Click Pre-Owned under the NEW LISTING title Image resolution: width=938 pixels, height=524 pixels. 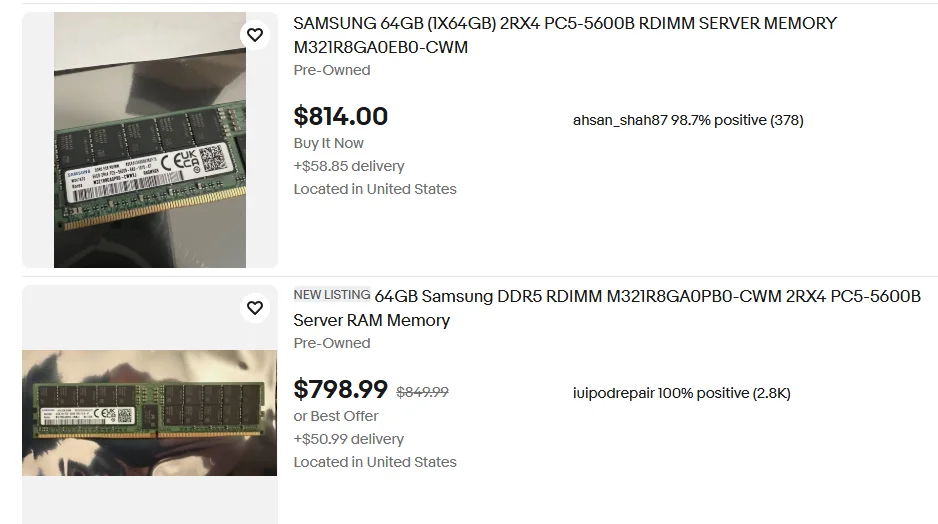tap(332, 343)
